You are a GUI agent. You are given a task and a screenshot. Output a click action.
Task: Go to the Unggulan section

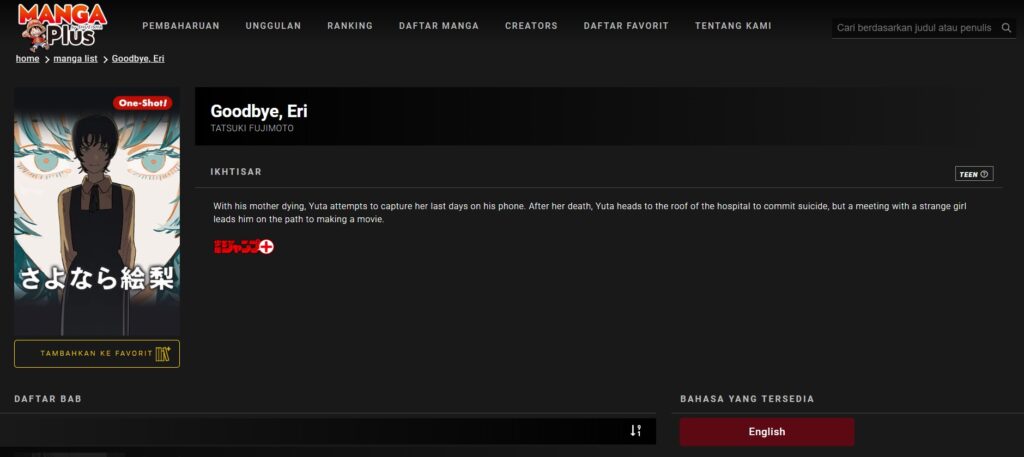pos(273,26)
